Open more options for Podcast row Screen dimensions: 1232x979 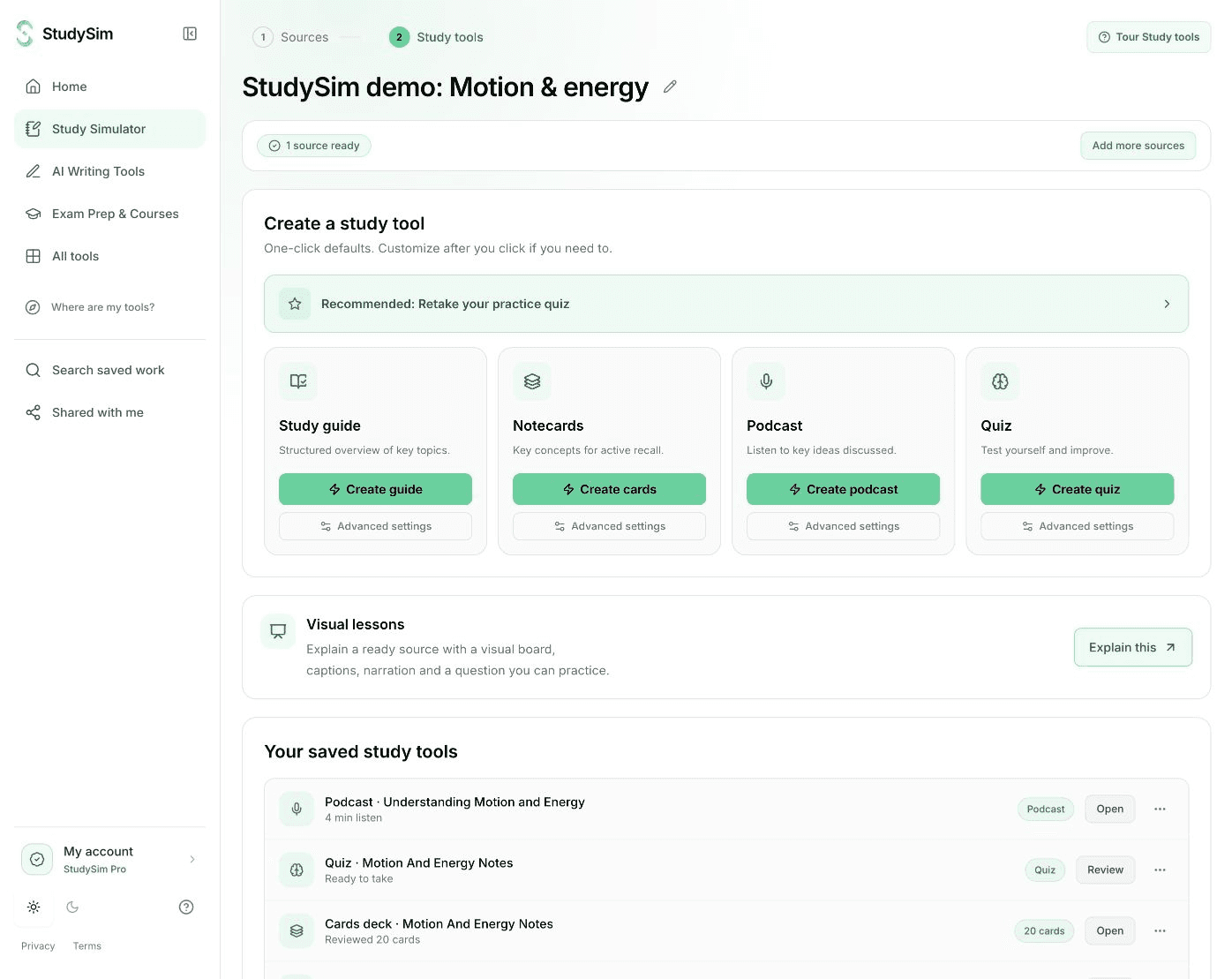(x=1160, y=809)
